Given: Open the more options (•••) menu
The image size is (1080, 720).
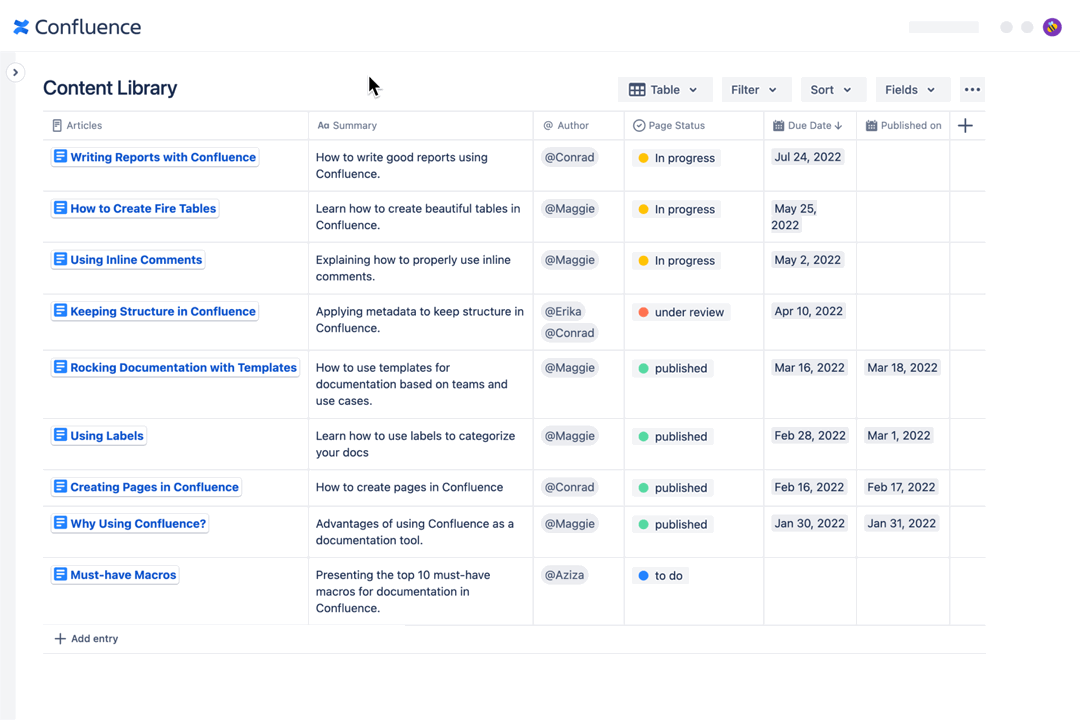Looking at the screenshot, I should coord(972,89).
